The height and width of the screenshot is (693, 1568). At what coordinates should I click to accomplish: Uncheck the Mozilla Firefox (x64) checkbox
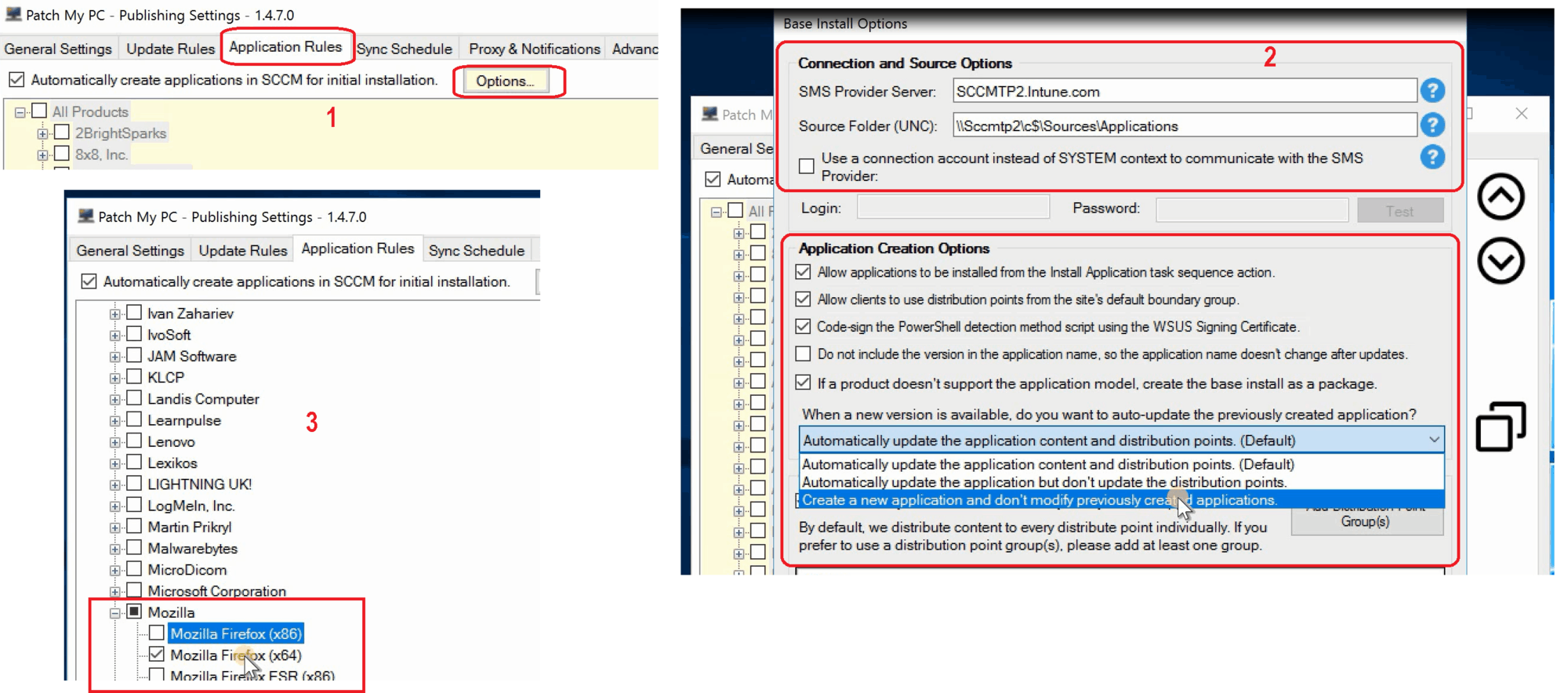tap(157, 654)
